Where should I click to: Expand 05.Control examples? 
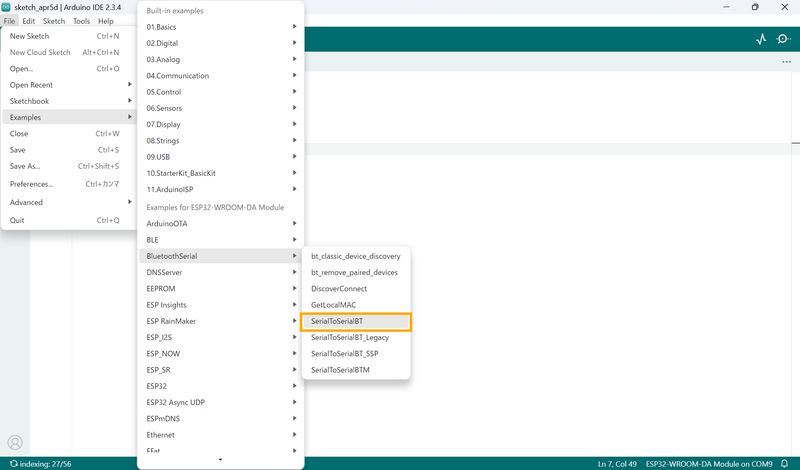[220, 92]
